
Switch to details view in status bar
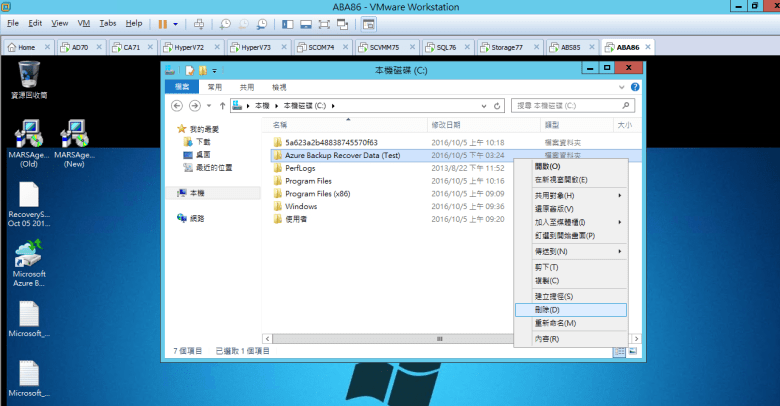(619, 351)
